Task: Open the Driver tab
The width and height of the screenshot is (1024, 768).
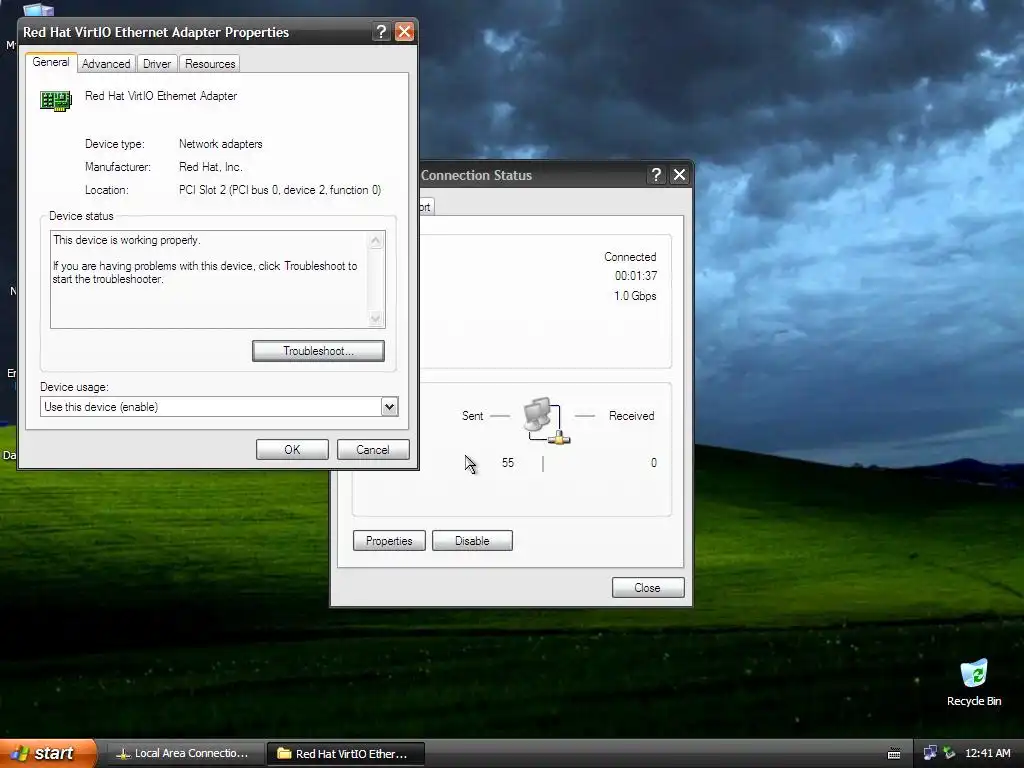Action: click(157, 63)
